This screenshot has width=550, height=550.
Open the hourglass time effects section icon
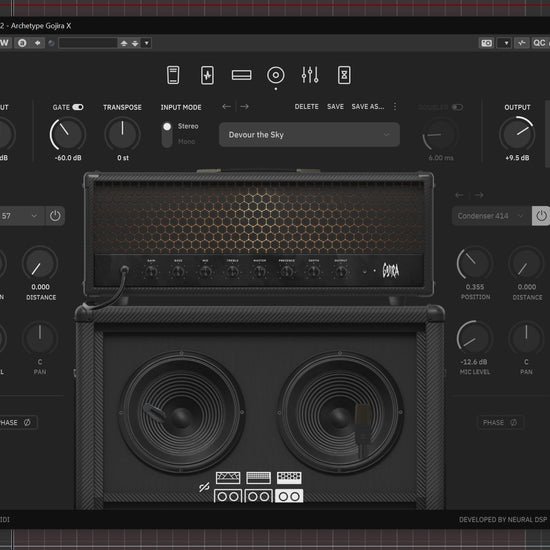tap(344, 75)
